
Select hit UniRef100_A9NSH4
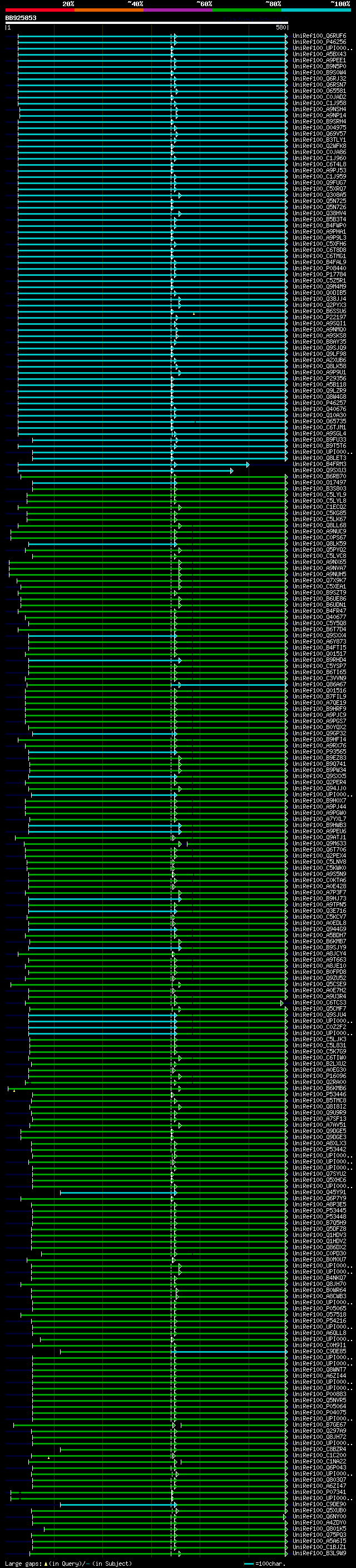click(319, 110)
